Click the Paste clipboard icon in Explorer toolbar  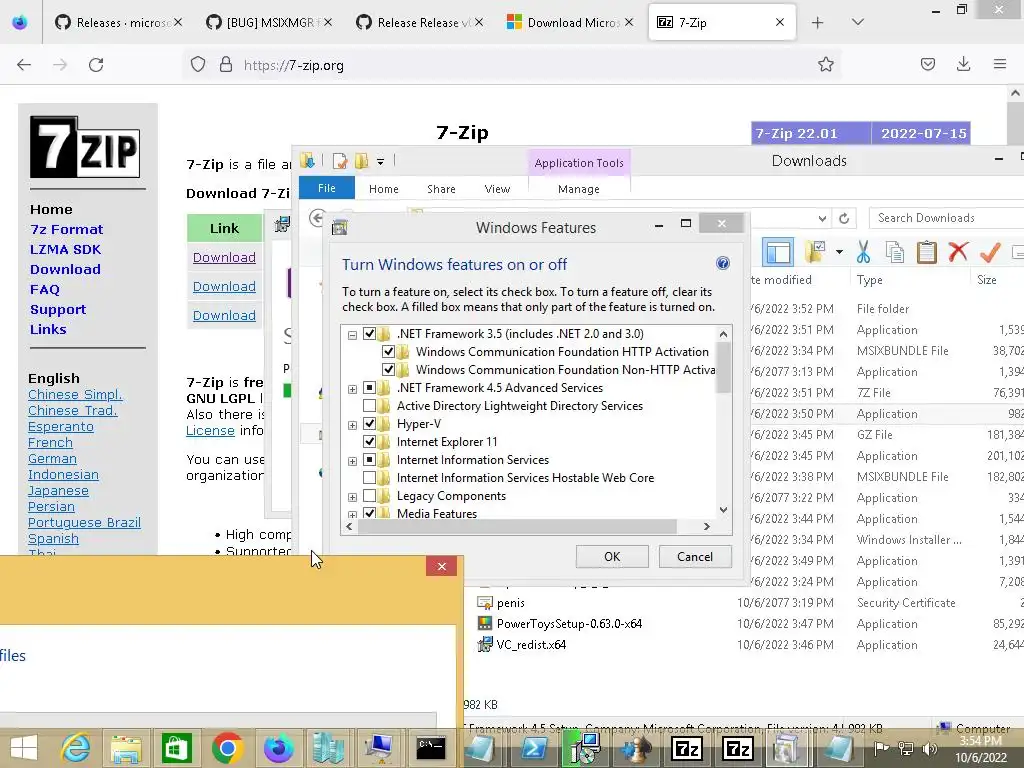tap(926, 251)
